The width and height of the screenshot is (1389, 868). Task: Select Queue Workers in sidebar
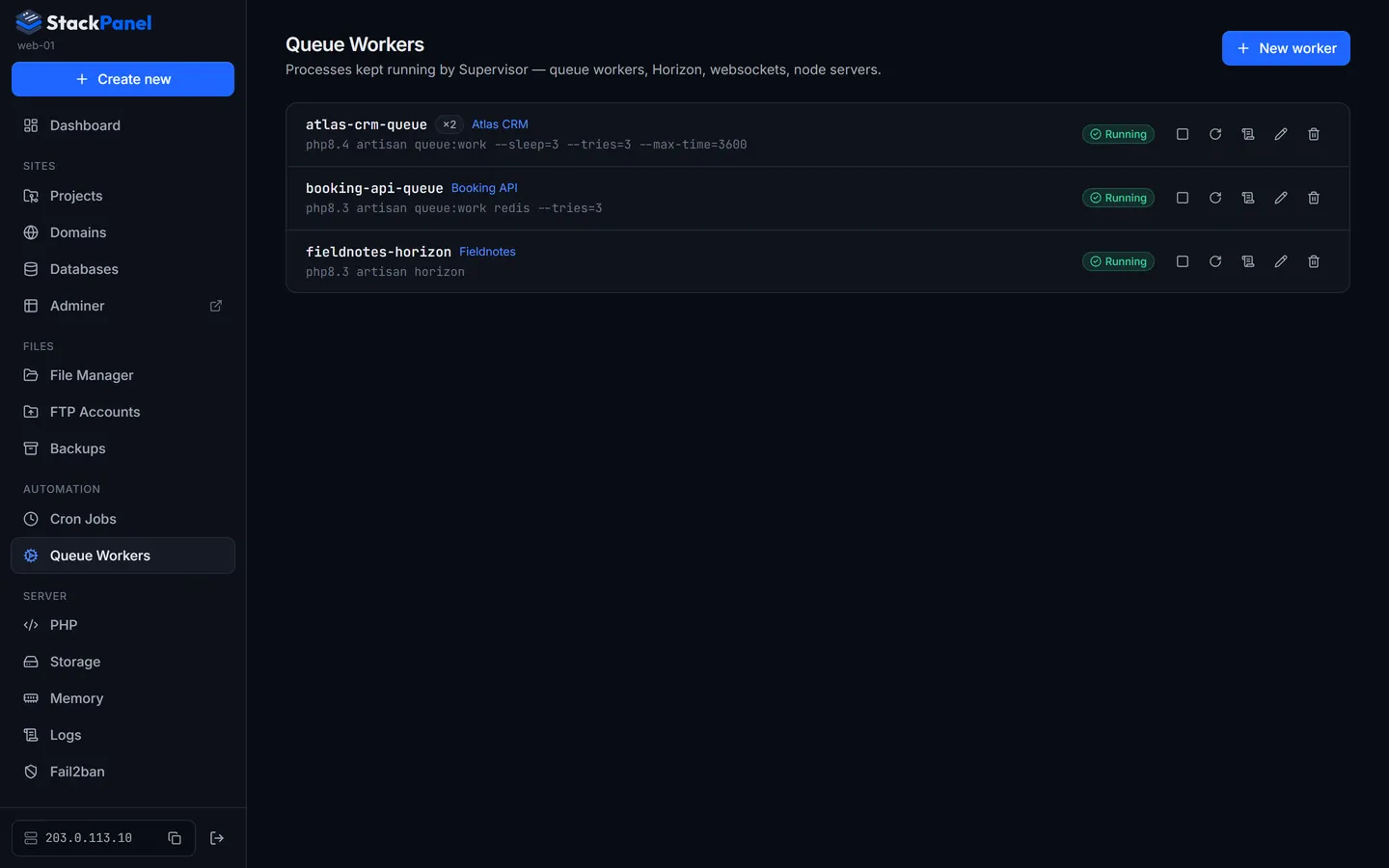(x=123, y=556)
